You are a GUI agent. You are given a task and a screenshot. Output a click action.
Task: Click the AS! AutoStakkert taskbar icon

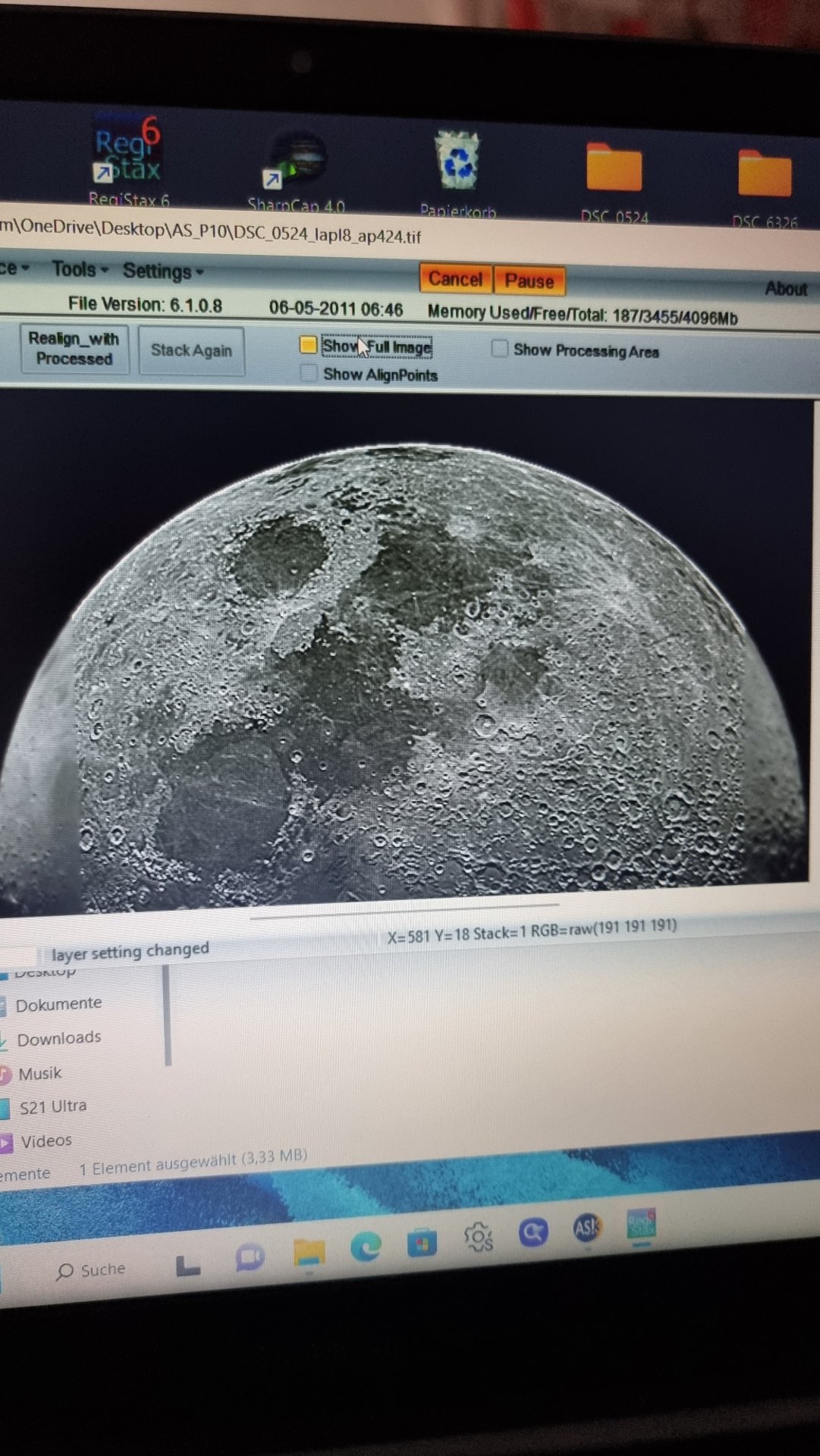tap(587, 1228)
